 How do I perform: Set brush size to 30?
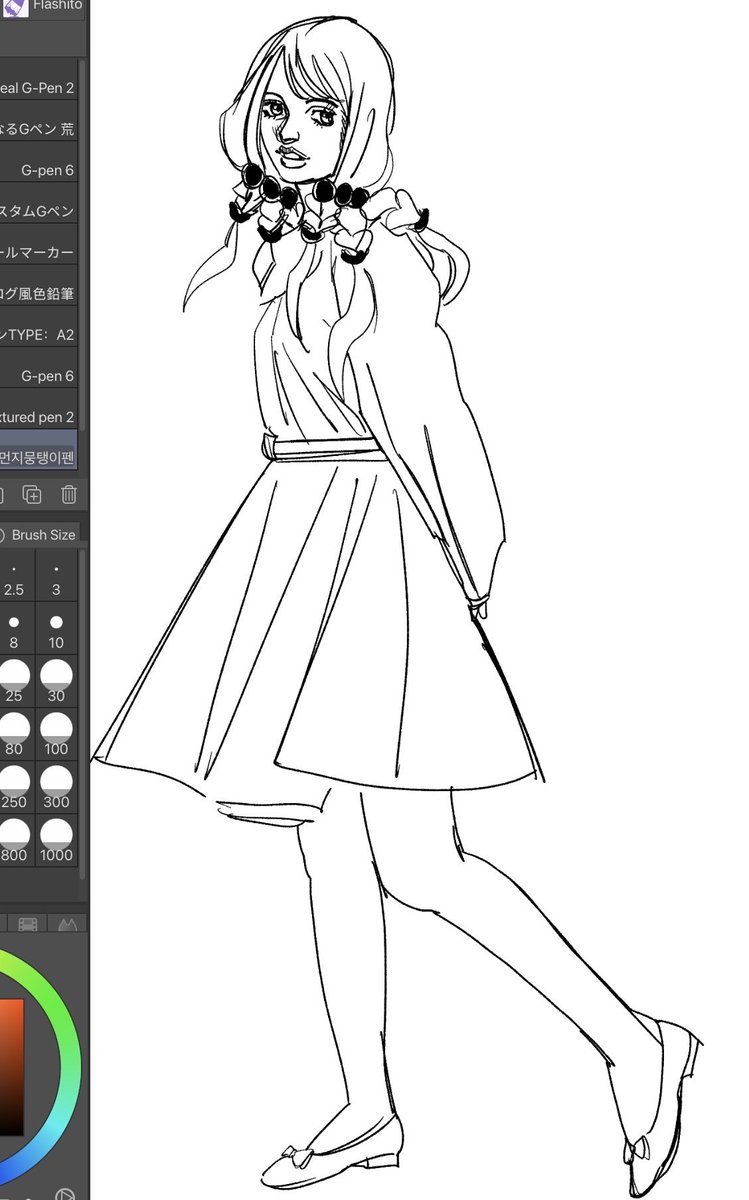tap(56, 682)
